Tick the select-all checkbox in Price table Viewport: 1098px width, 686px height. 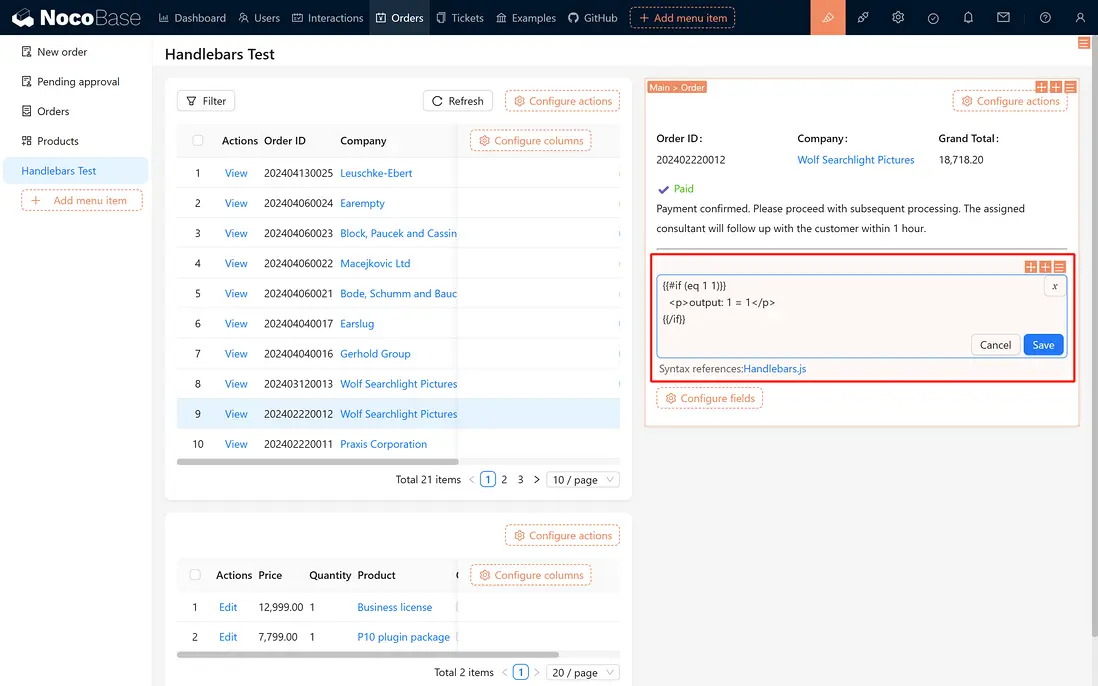[x=196, y=575]
